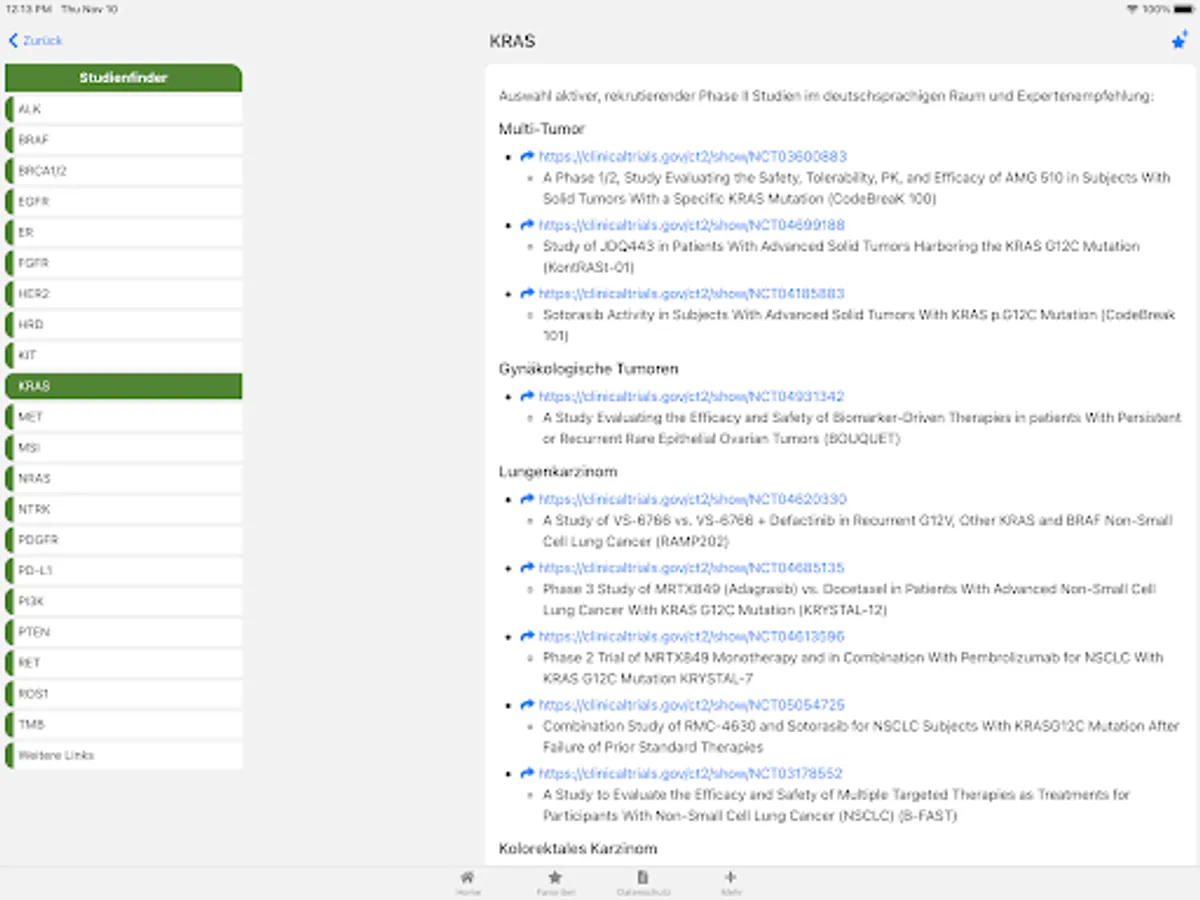
Task: Click the Gynäkologische Tumoren heading
Action: (589, 369)
